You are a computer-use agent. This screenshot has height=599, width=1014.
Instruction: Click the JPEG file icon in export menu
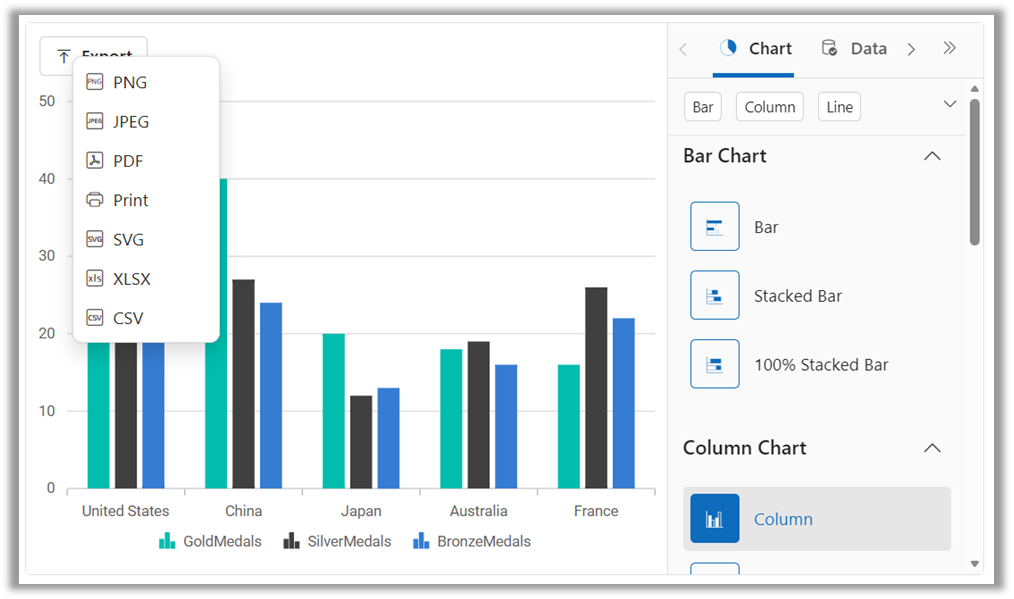click(x=94, y=121)
